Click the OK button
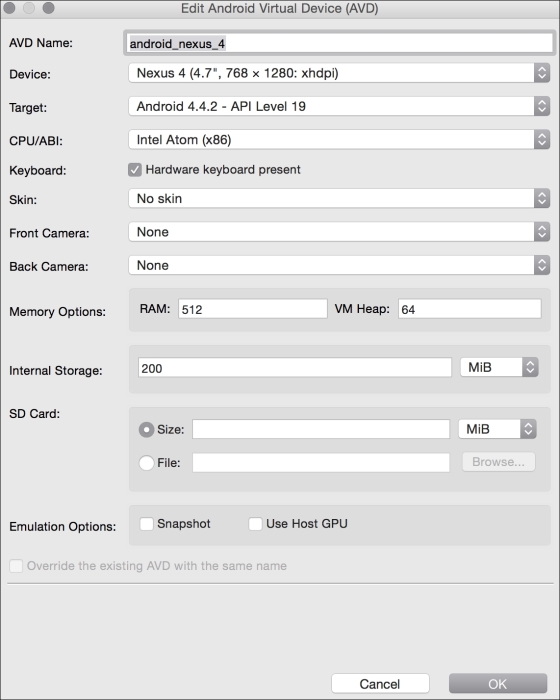 click(x=497, y=684)
